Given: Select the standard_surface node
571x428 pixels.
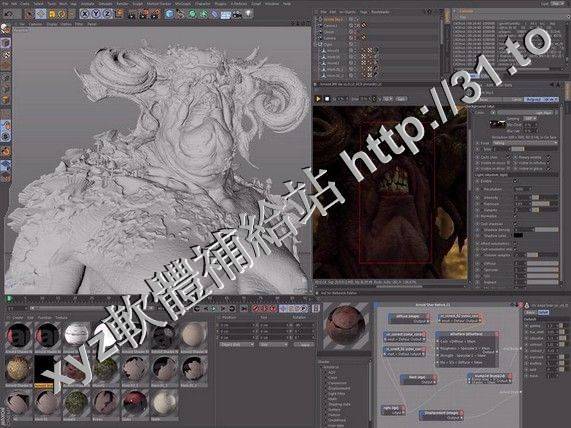Looking at the screenshot, I should pyautogui.click(x=466, y=348).
